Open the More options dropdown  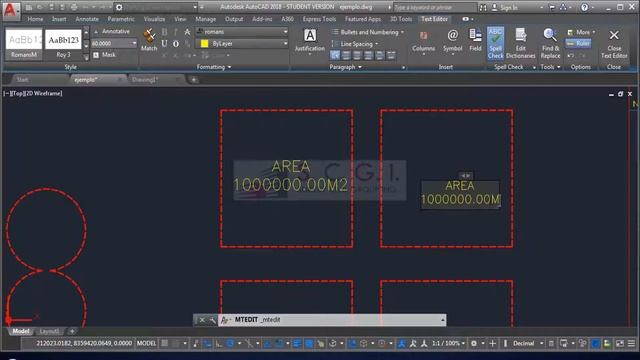[x=581, y=32]
